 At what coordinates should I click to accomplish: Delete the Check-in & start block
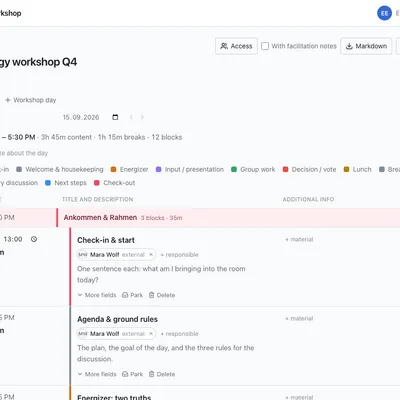coord(162,295)
